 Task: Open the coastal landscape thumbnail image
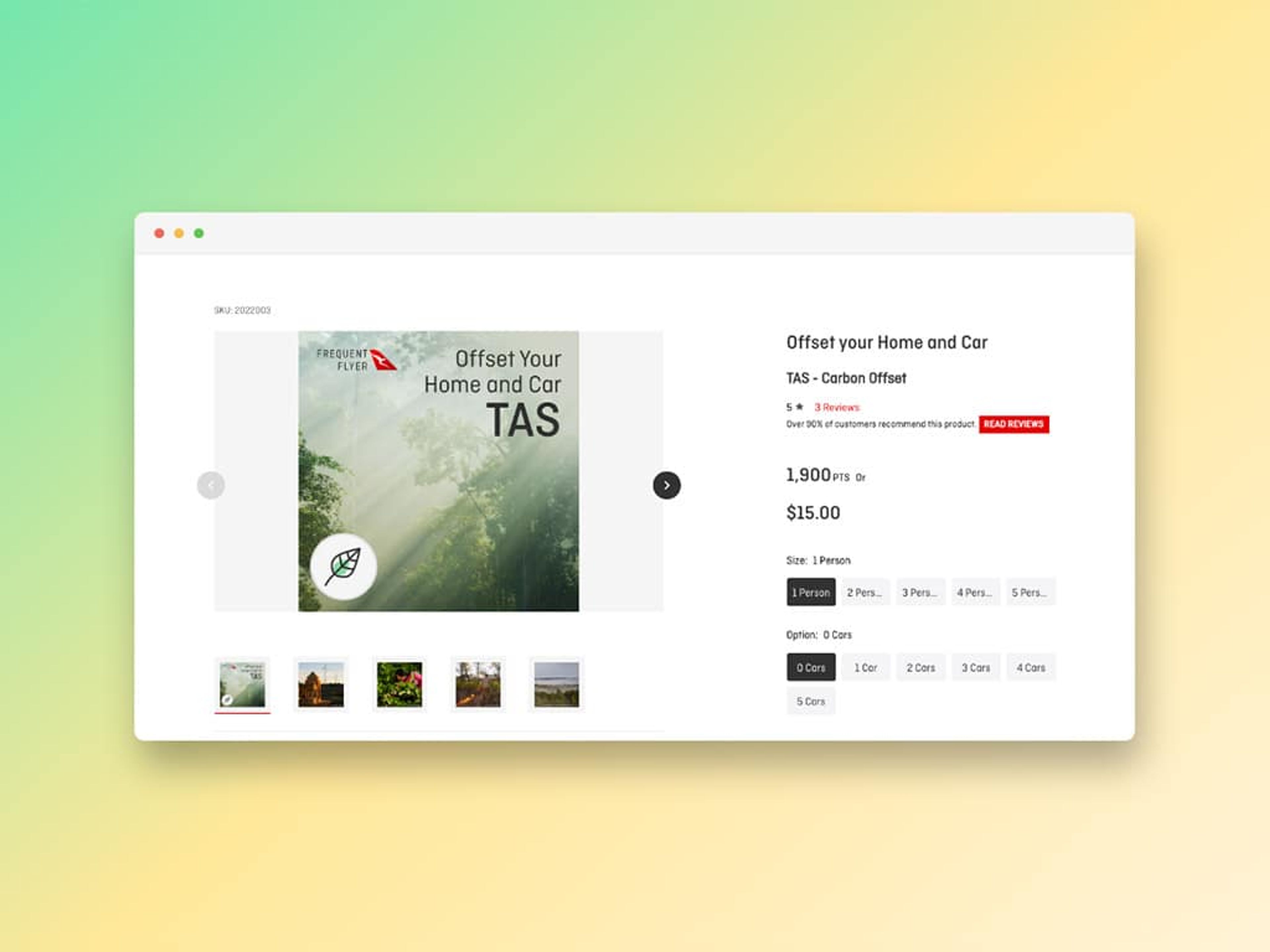pyautogui.click(x=556, y=684)
